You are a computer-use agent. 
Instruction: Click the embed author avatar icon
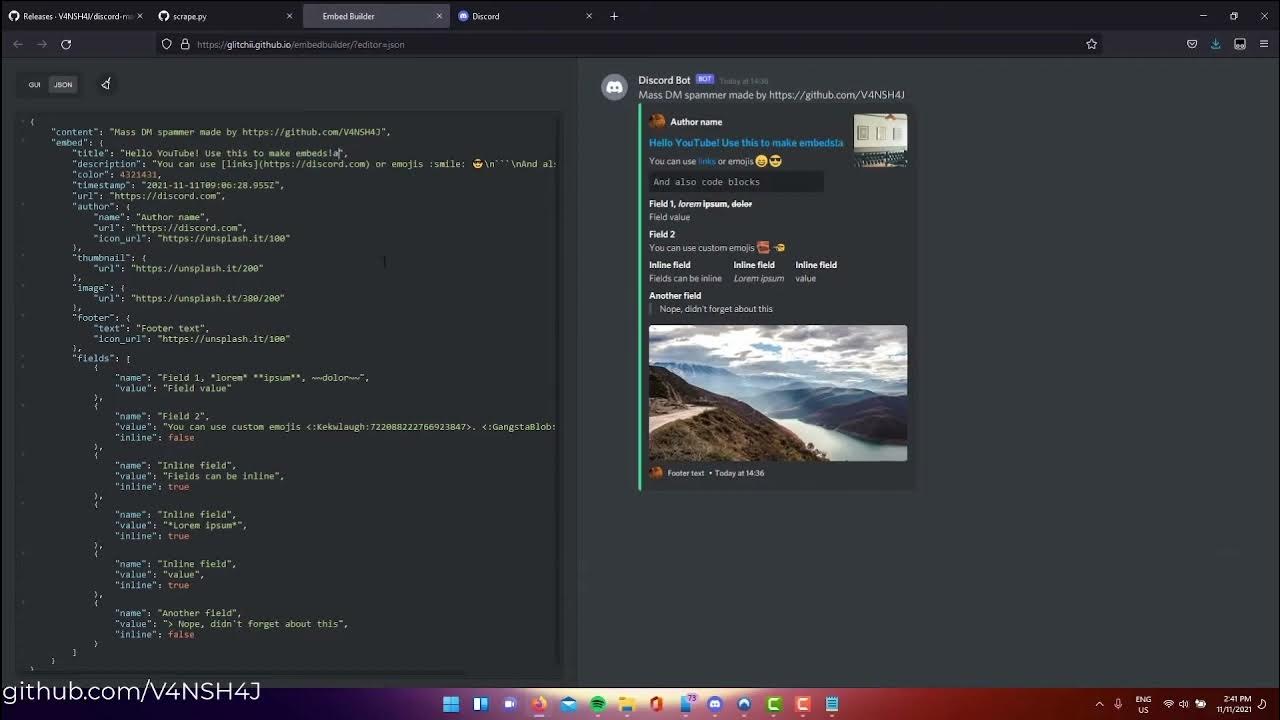[x=657, y=122]
